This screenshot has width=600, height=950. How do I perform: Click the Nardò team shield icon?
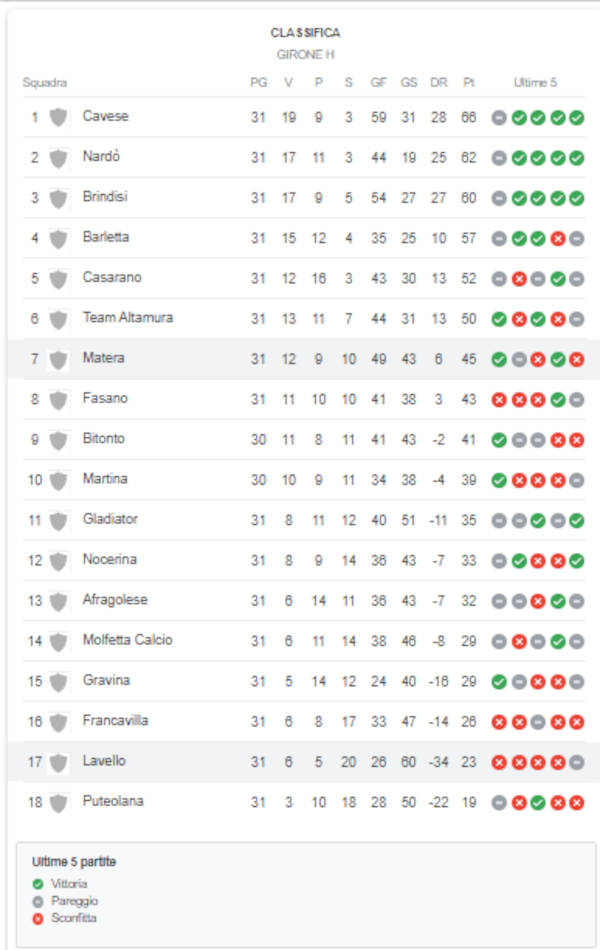[58, 158]
